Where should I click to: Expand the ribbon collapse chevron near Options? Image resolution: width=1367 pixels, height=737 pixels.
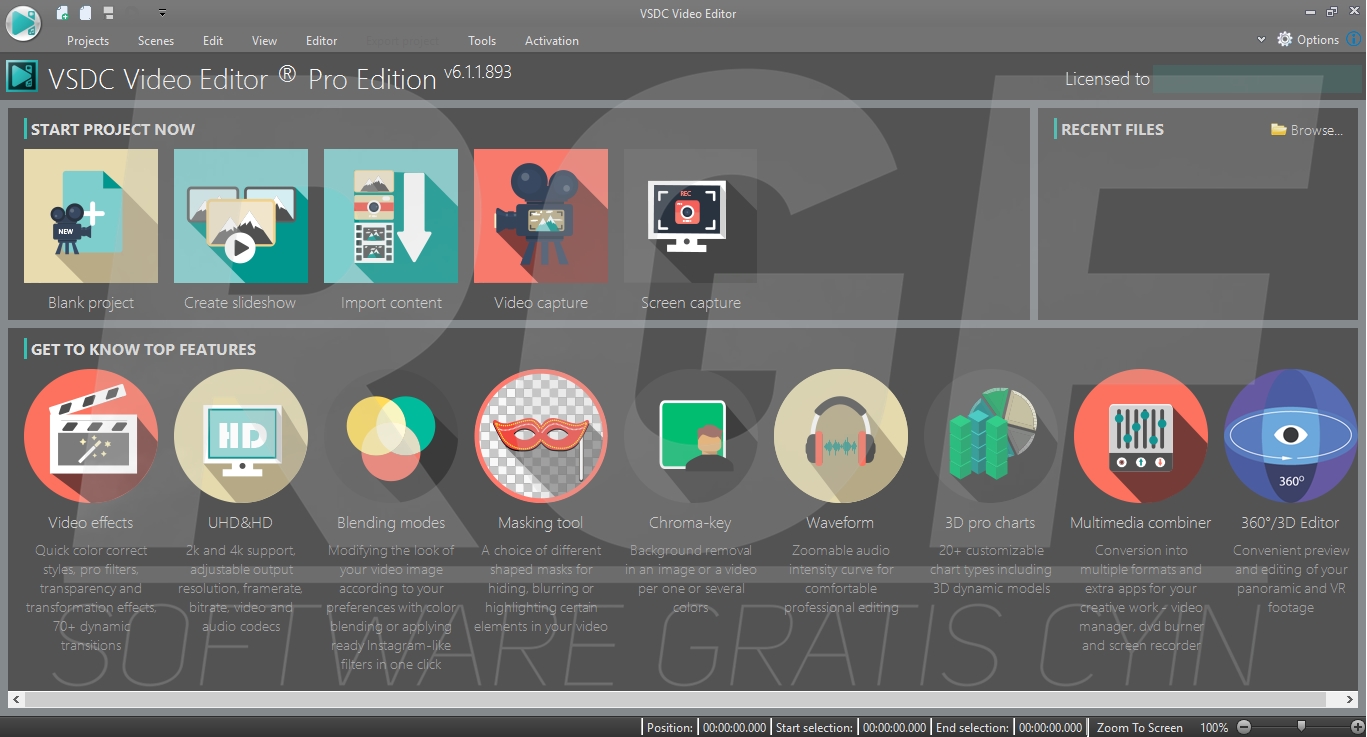click(1261, 40)
